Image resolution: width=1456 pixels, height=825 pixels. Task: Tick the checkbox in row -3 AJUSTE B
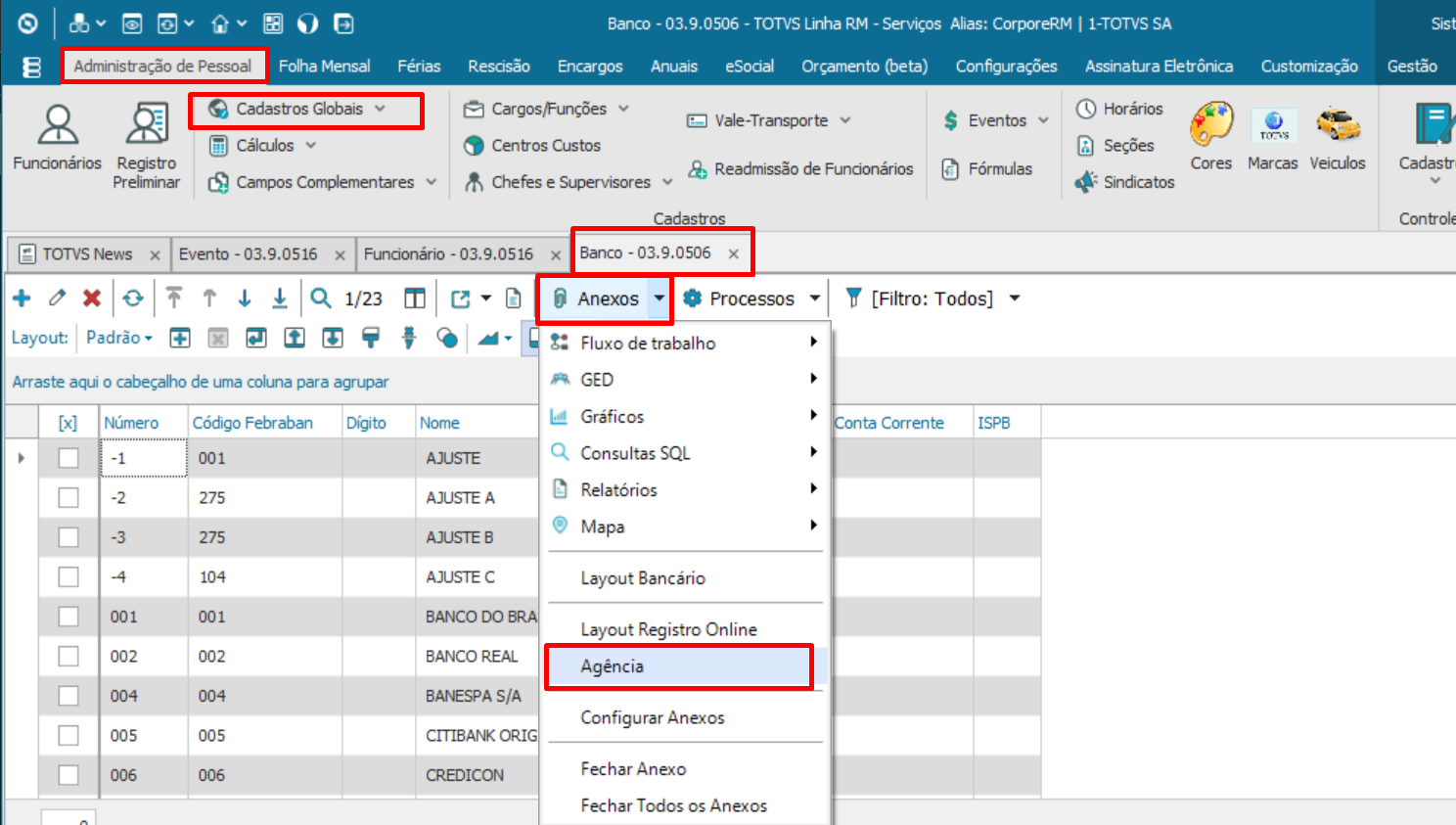[x=68, y=537]
